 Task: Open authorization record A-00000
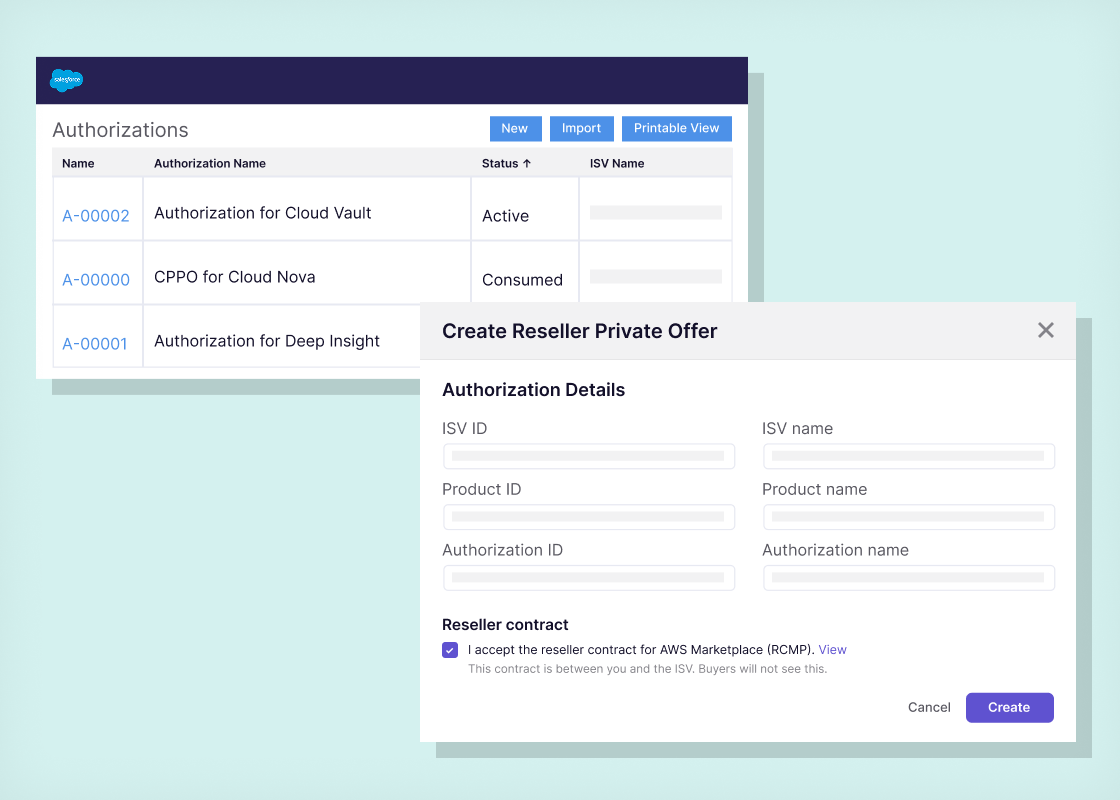(96, 280)
